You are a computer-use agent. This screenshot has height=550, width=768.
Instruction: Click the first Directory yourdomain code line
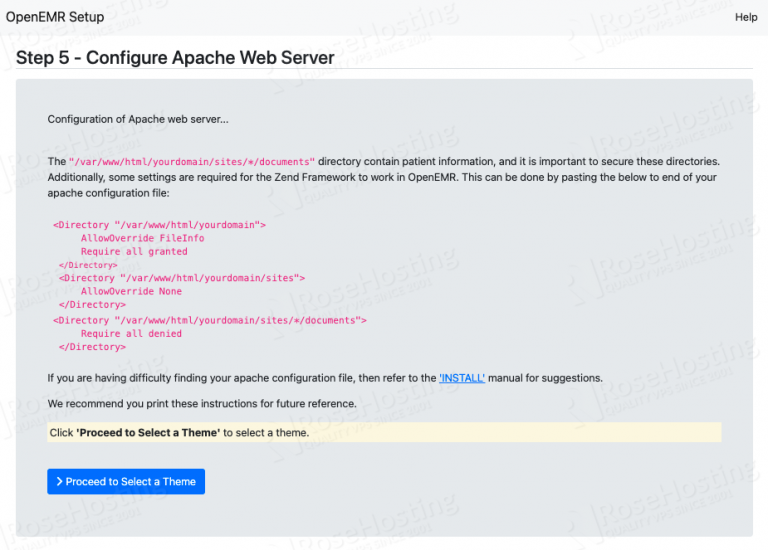pos(160,225)
